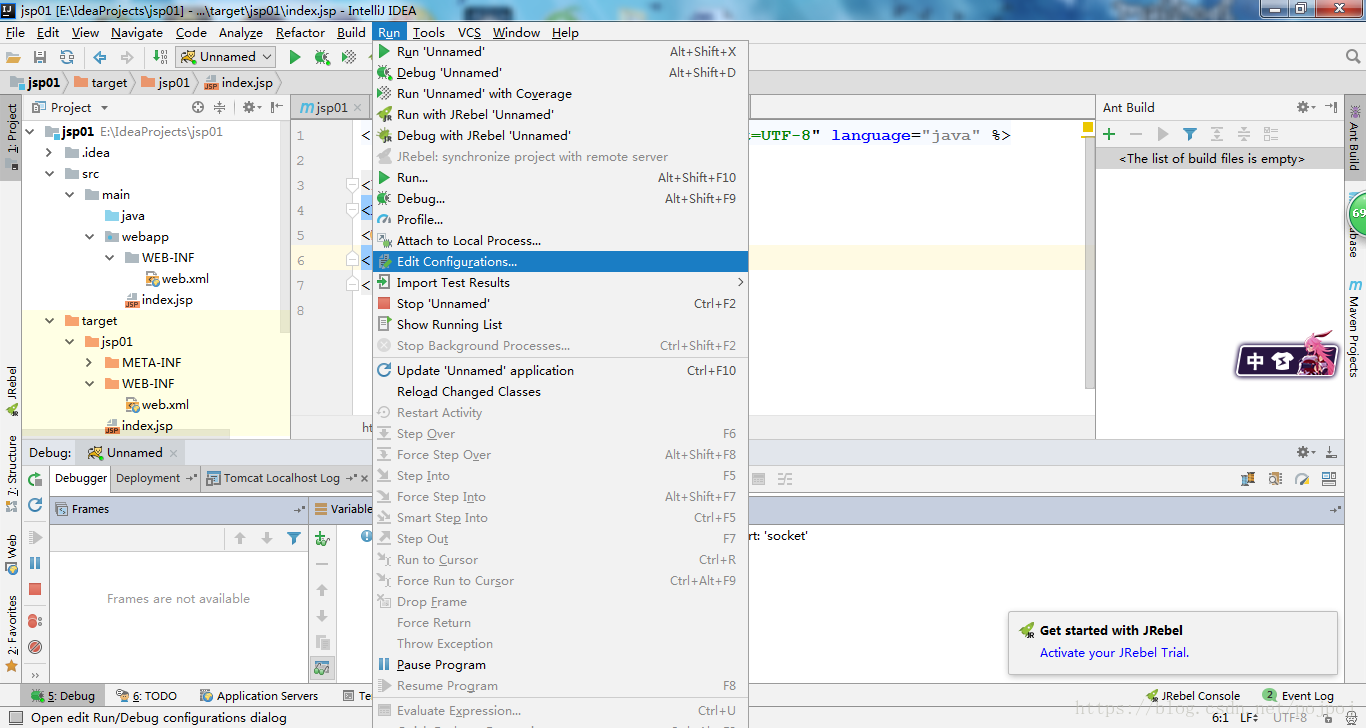Image resolution: width=1366 pixels, height=728 pixels.
Task: Hide the Ant Build panel
Action: pyautogui.click(x=1331, y=107)
